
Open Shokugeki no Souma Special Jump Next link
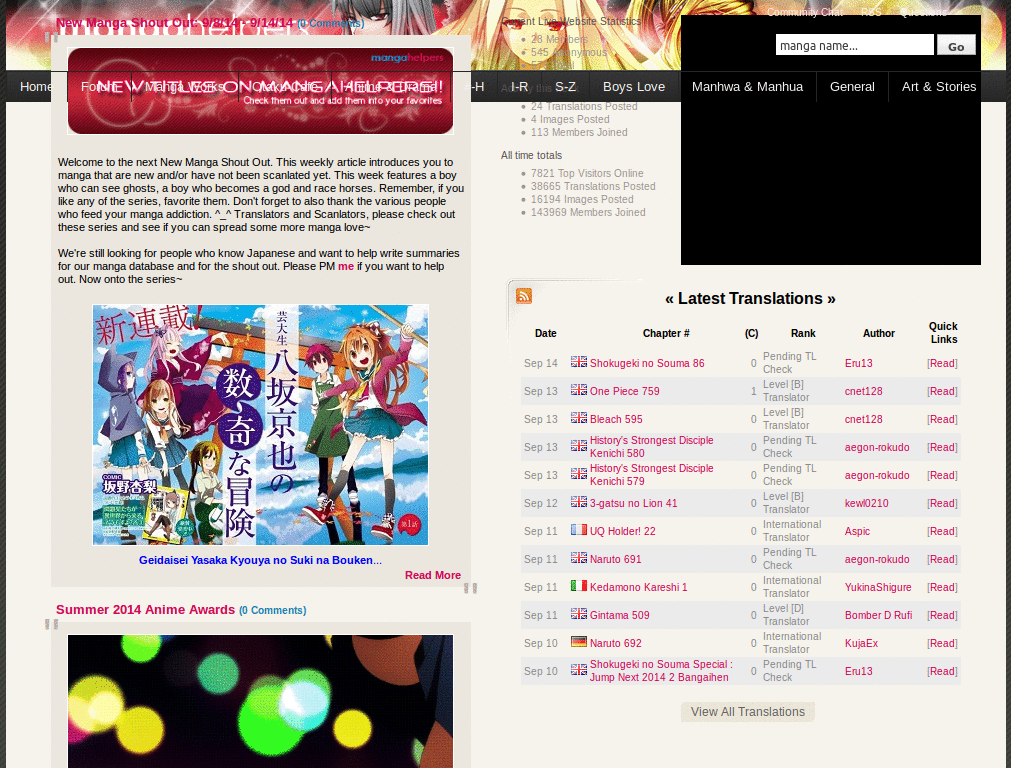click(x=661, y=671)
